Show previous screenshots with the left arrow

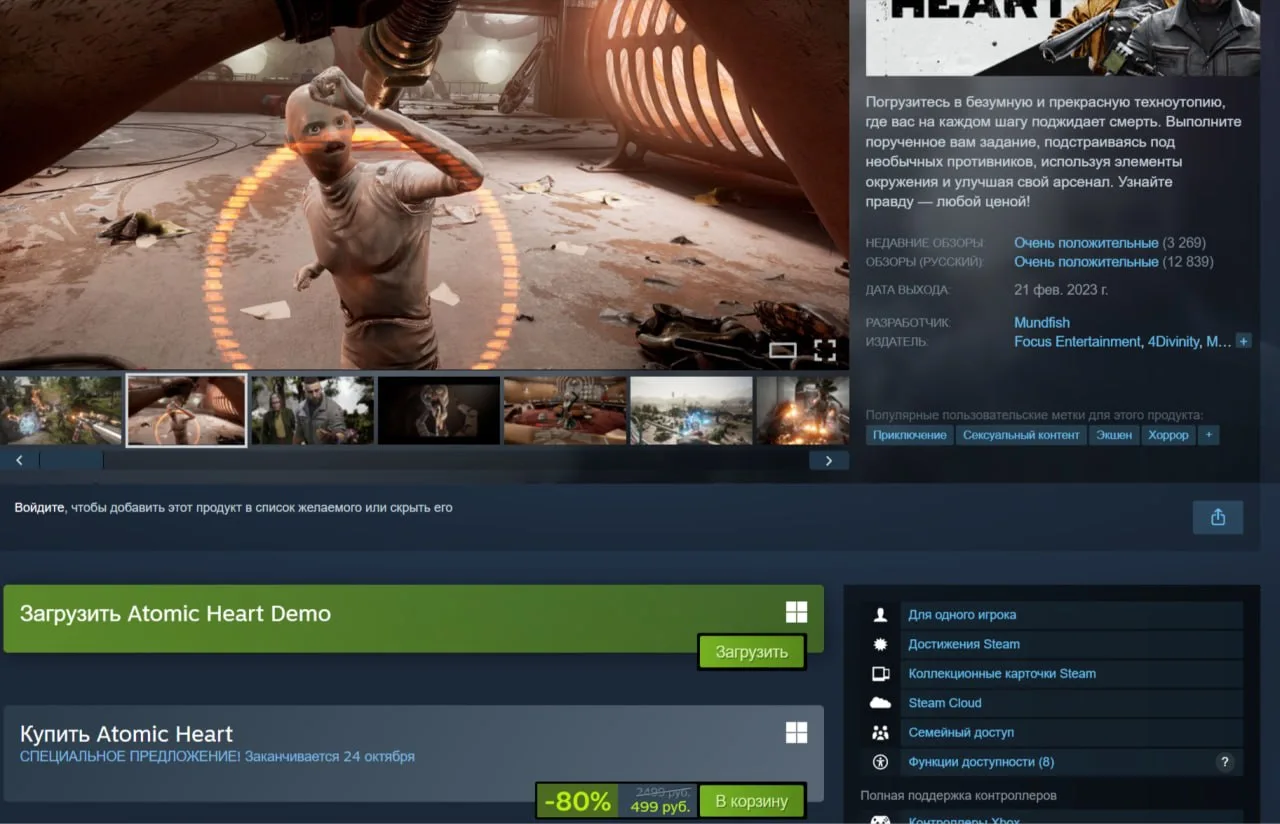click(19, 460)
